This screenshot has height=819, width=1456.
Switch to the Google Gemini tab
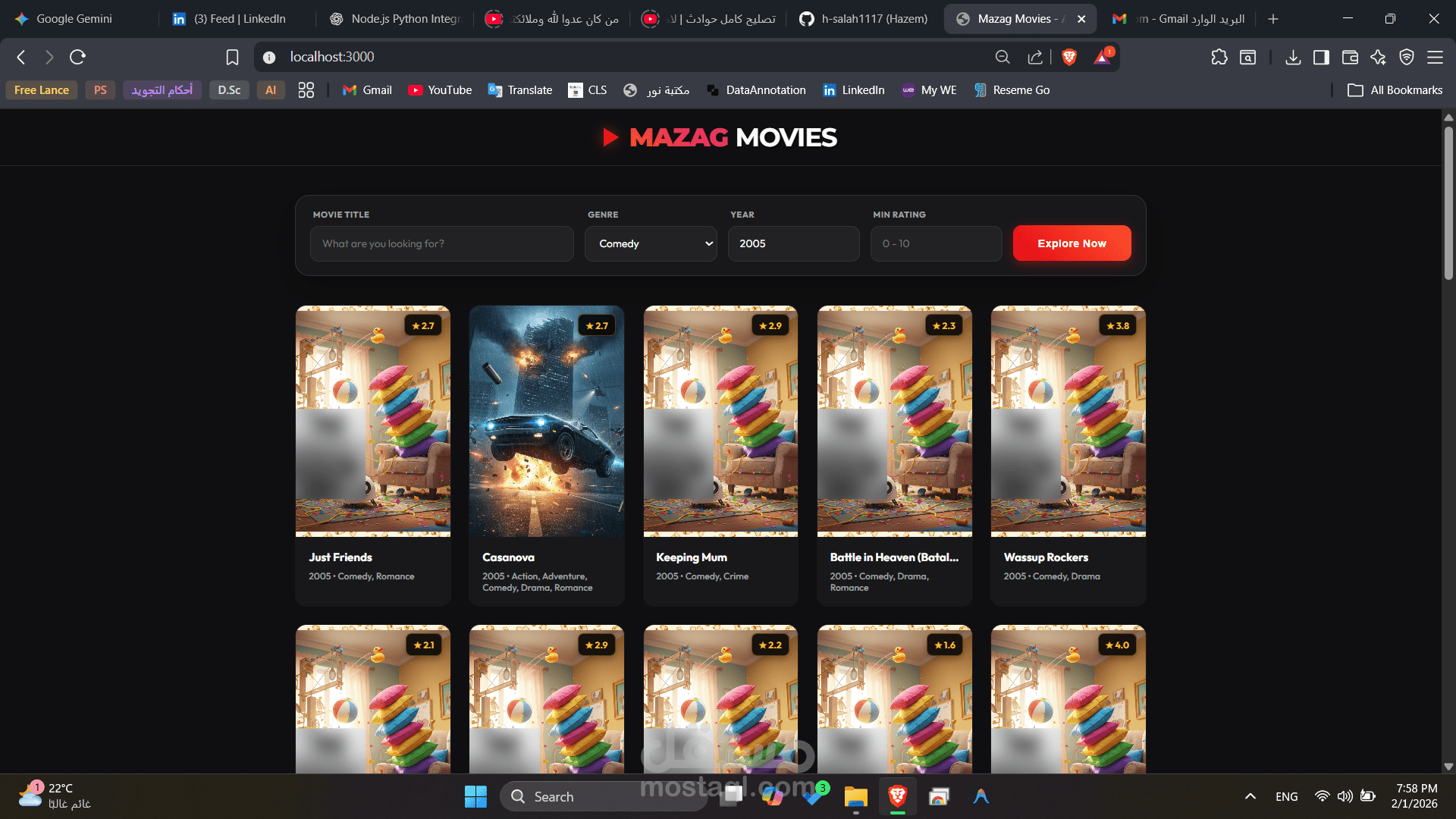click(x=74, y=19)
